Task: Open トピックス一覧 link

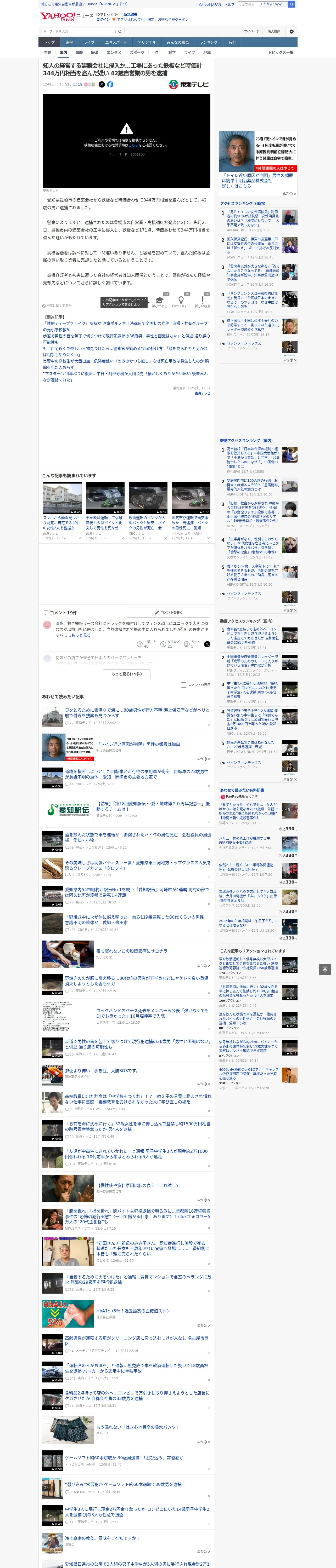Action: point(281,52)
